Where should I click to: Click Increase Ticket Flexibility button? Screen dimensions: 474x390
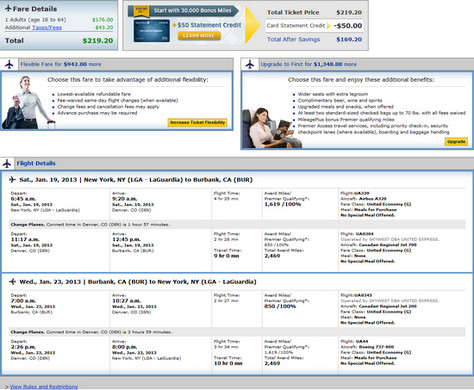point(198,122)
